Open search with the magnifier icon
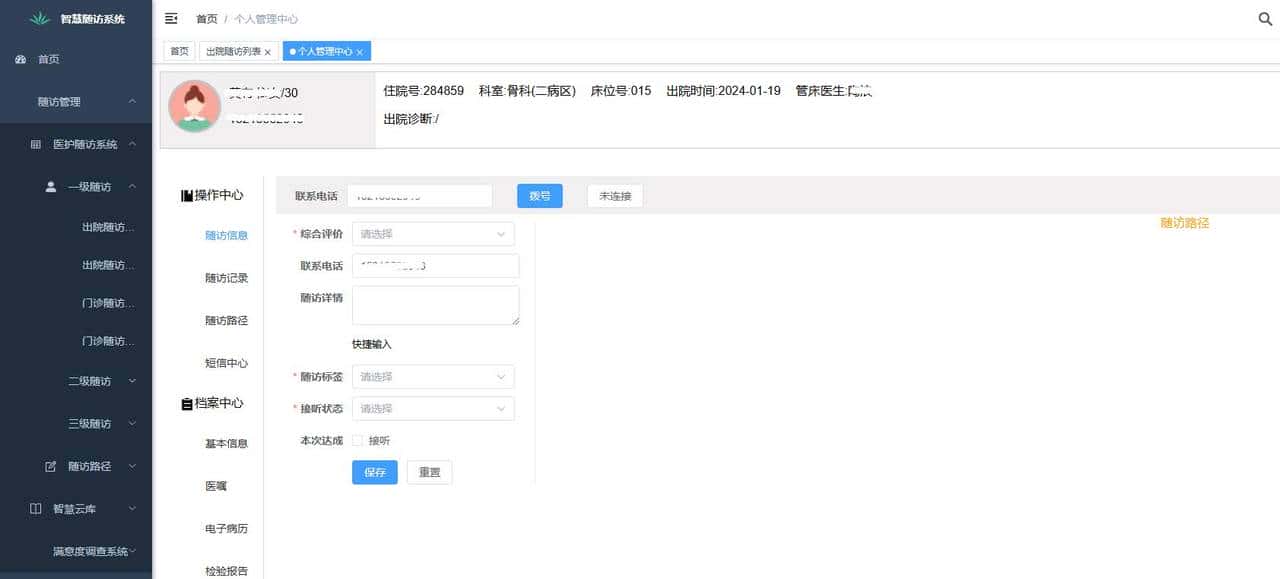The width and height of the screenshot is (1280, 579). (x=1264, y=17)
